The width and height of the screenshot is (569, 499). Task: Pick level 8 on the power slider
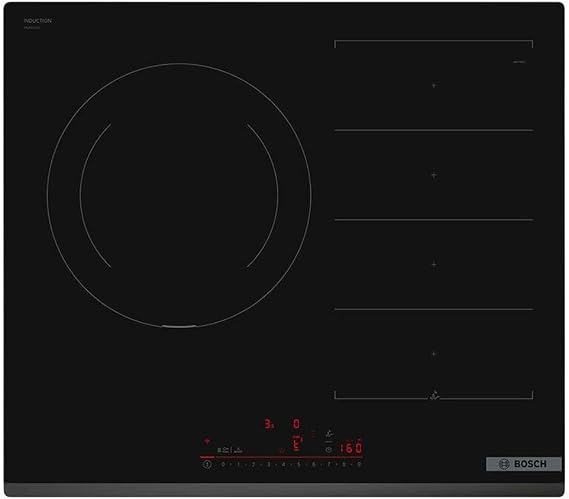(344, 464)
